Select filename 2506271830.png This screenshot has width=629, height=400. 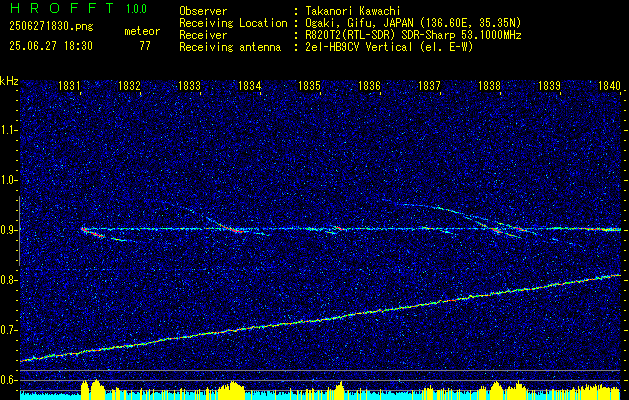click(x=51, y=27)
